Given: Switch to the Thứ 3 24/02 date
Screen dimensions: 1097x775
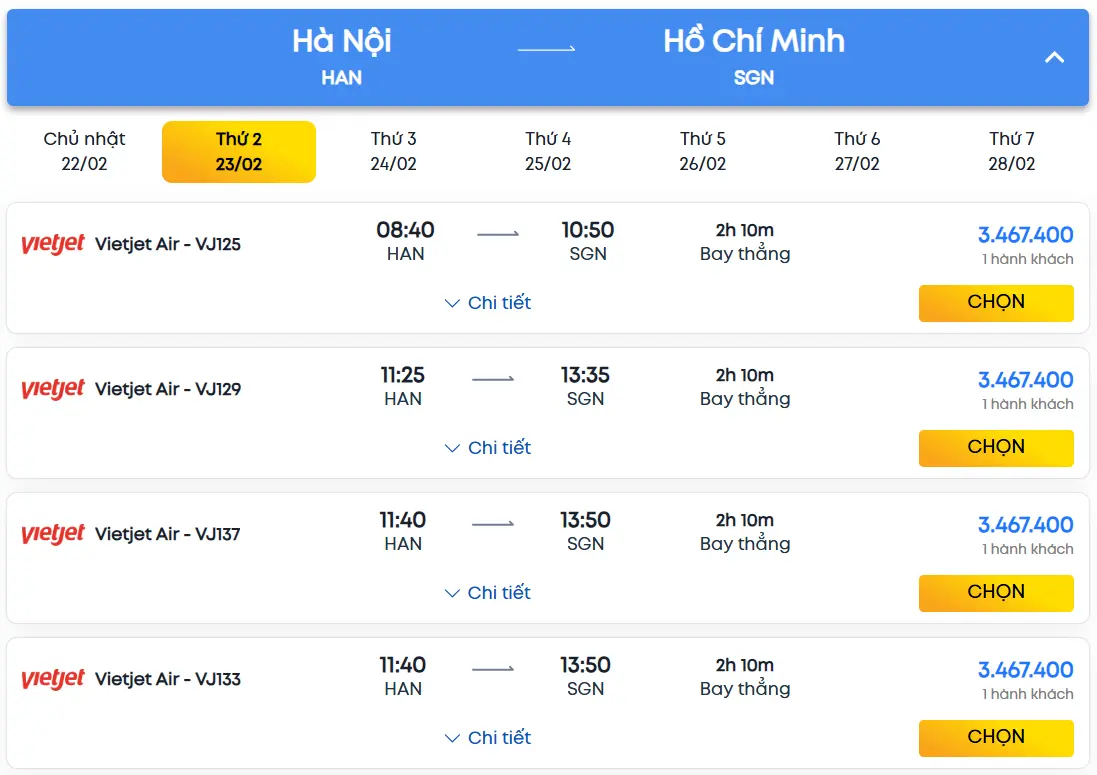Looking at the screenshot, I should [x=393, y=151].
